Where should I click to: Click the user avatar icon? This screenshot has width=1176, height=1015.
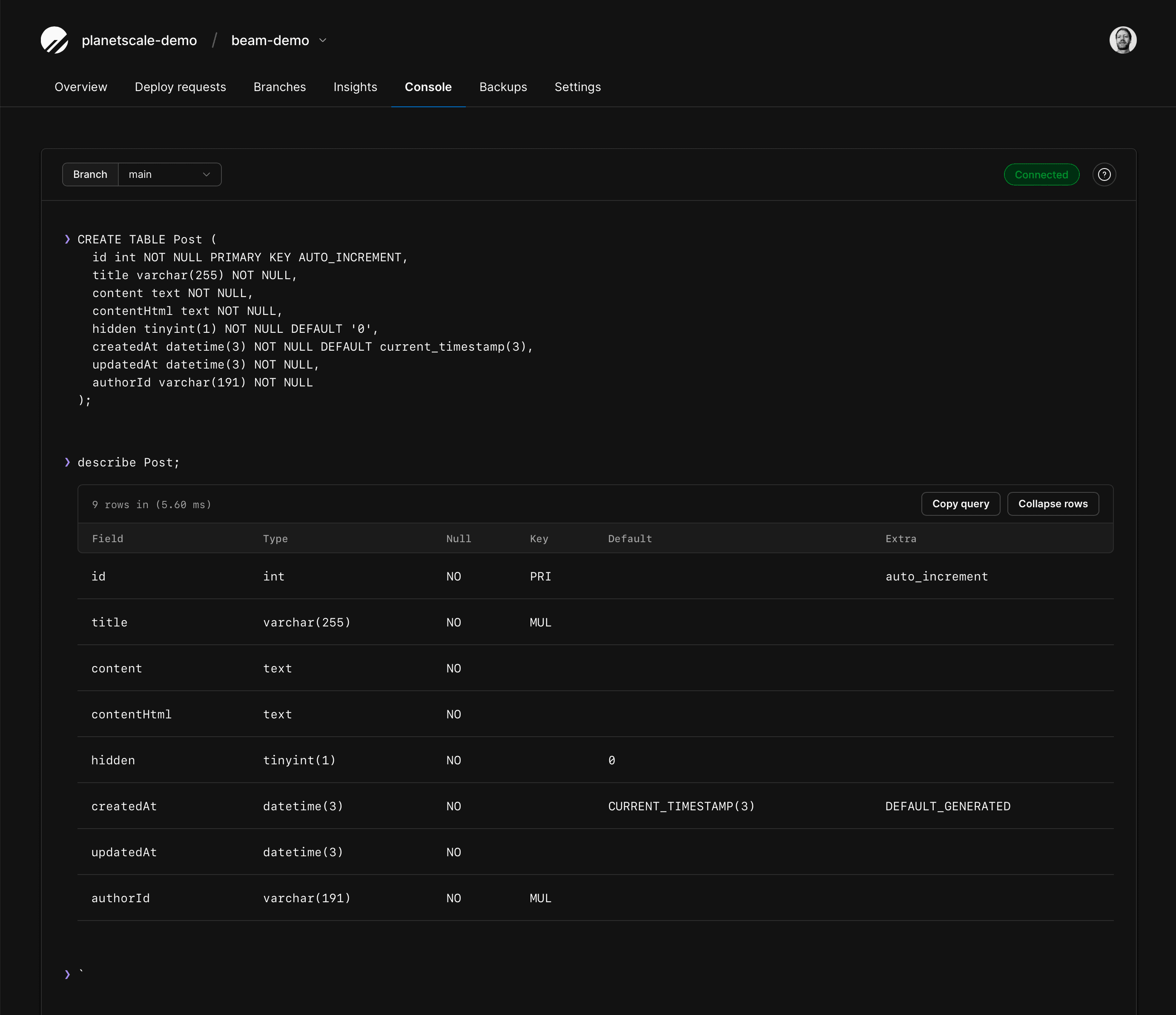coord(1121,40)
